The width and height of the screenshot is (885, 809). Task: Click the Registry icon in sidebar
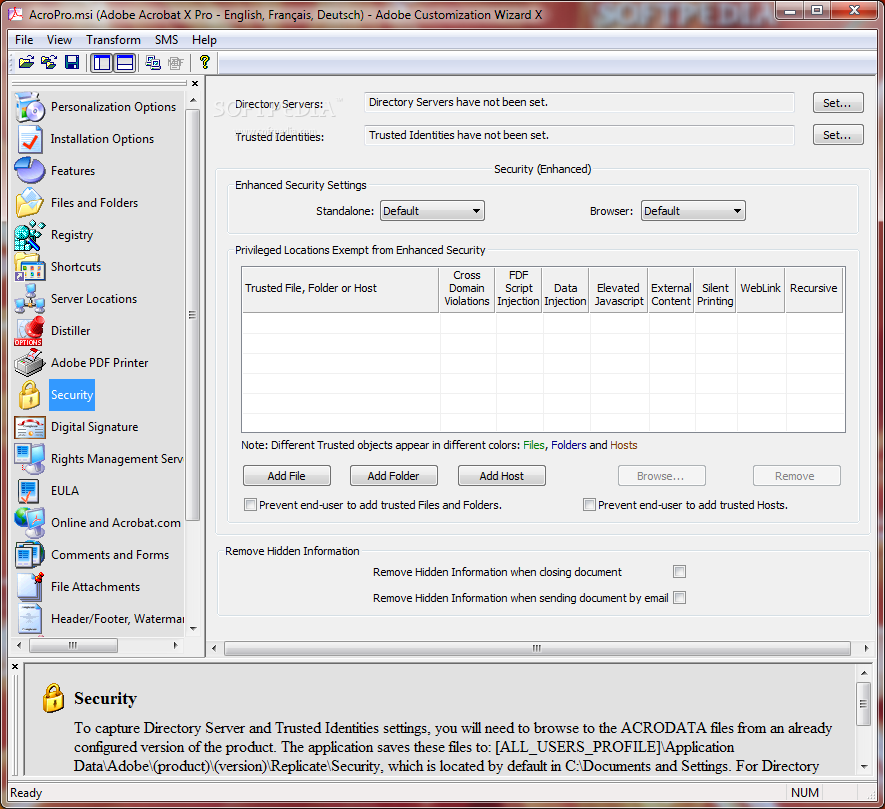(x=29, y=235)
